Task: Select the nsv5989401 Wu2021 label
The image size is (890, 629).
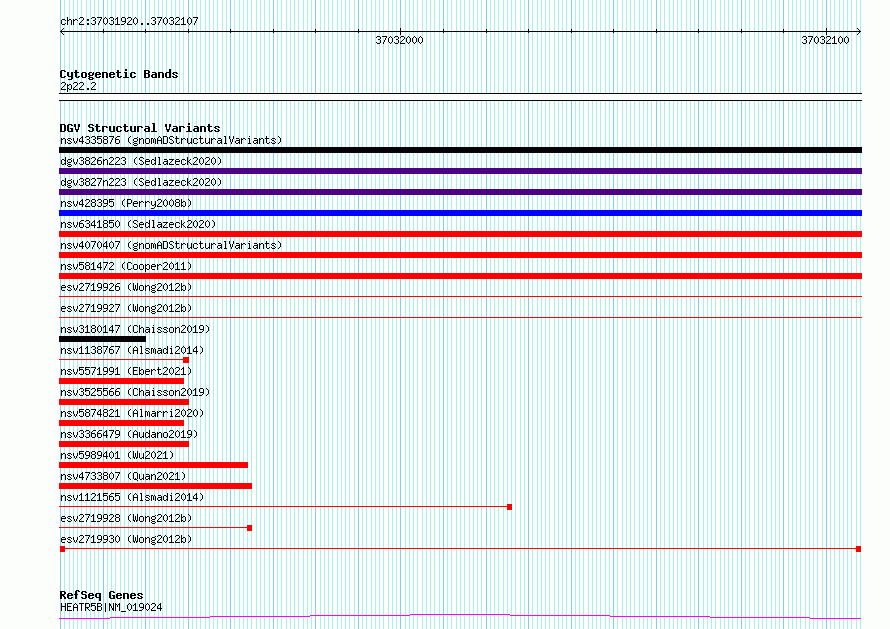Action: pyautogui.click(x=117, y=455)
